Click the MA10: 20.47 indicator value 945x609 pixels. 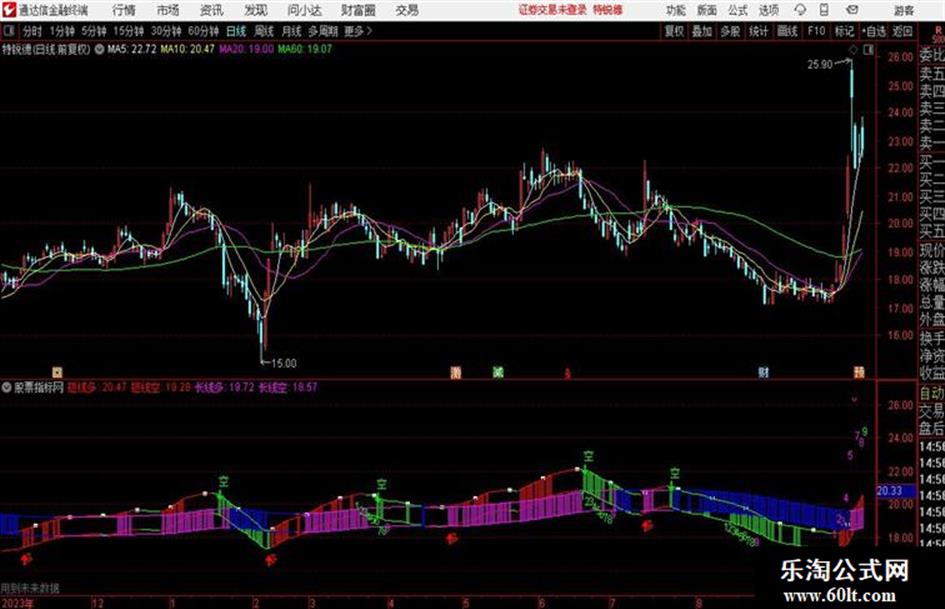tap(187, 49)
